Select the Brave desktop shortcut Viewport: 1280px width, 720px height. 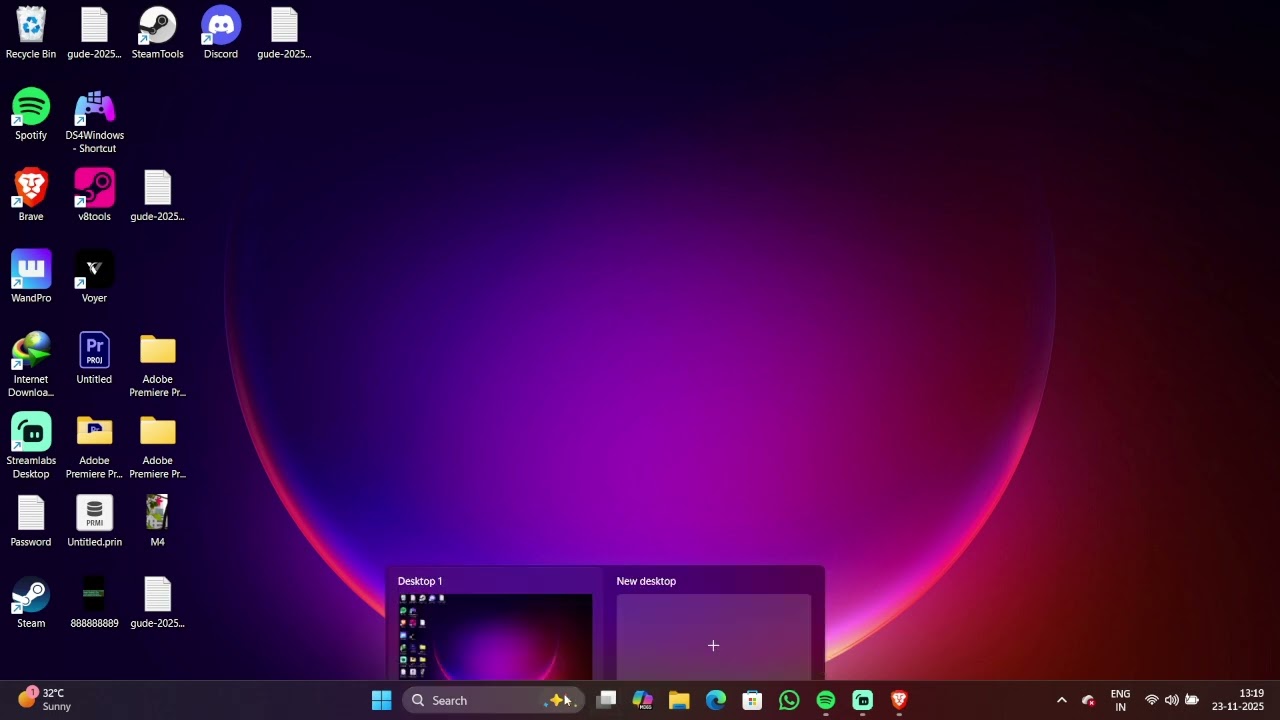[x=31, y=196]
